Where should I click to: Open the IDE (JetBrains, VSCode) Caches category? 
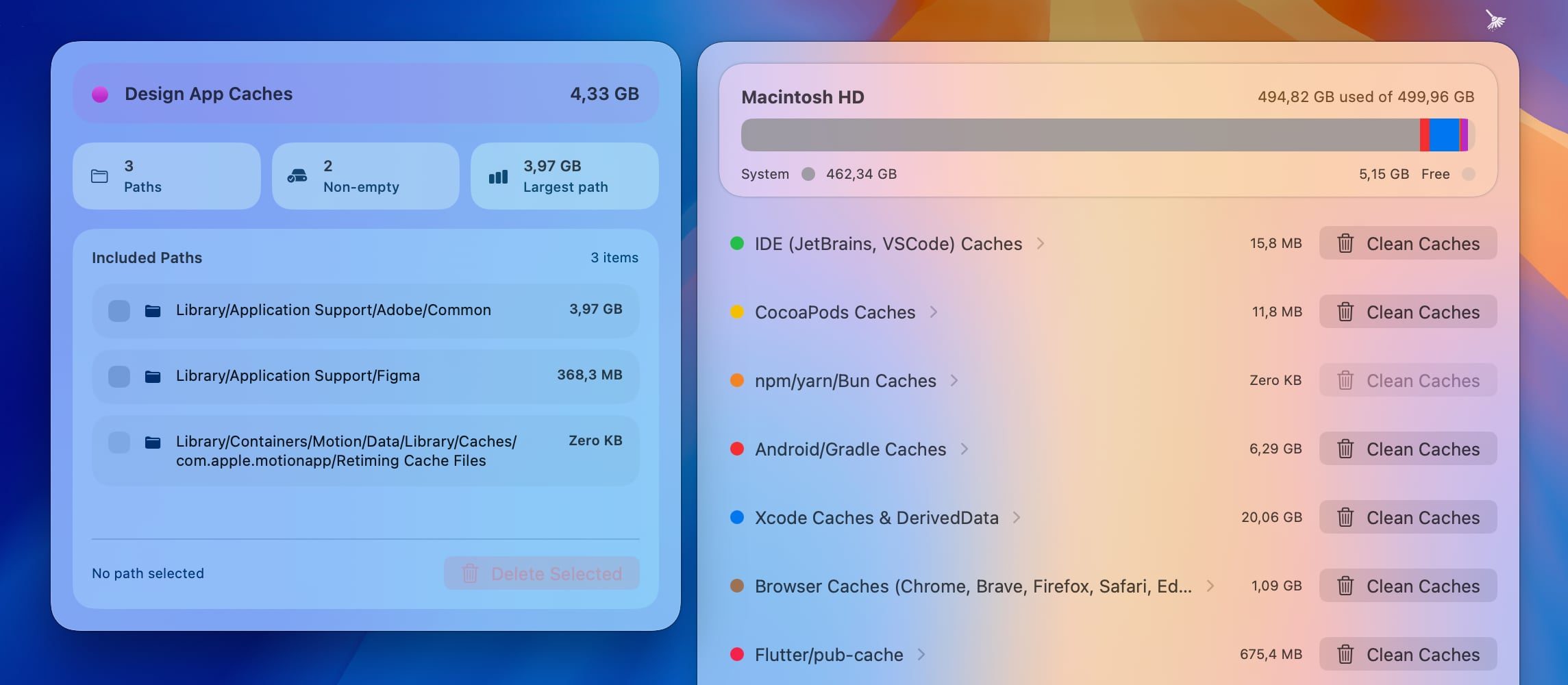tap(888, 244)
